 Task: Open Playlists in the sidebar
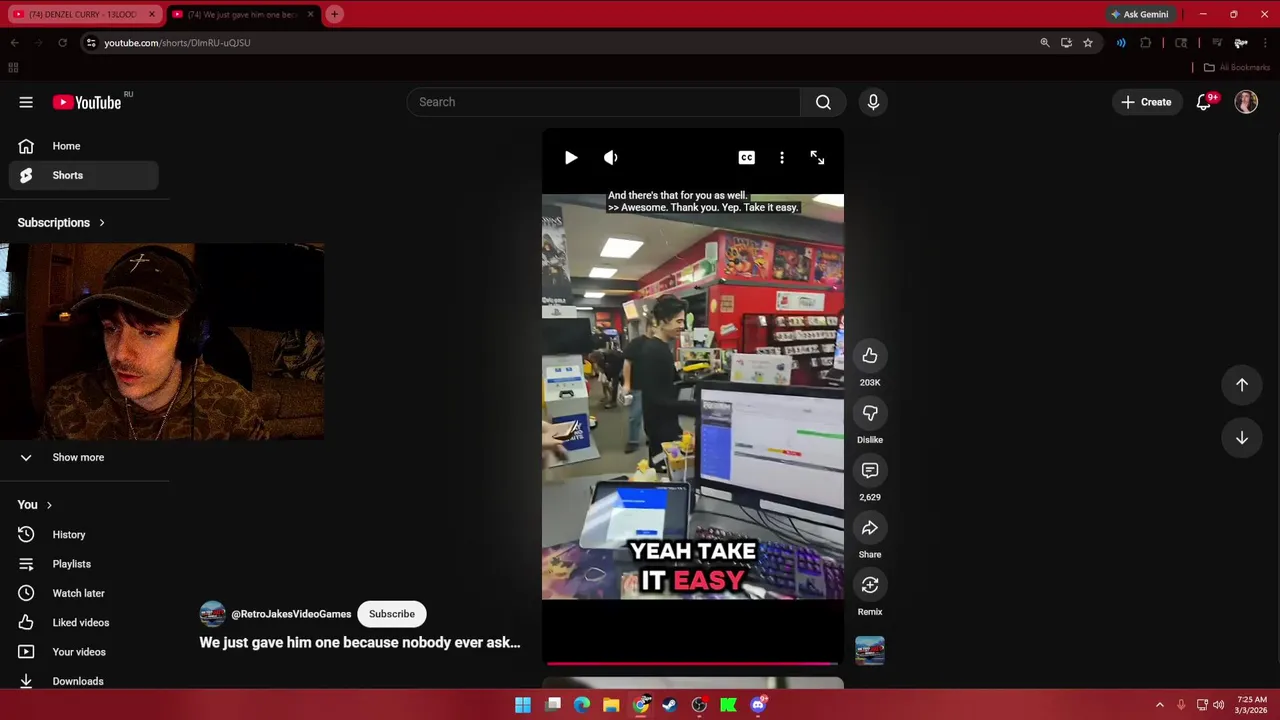[85, 564]
